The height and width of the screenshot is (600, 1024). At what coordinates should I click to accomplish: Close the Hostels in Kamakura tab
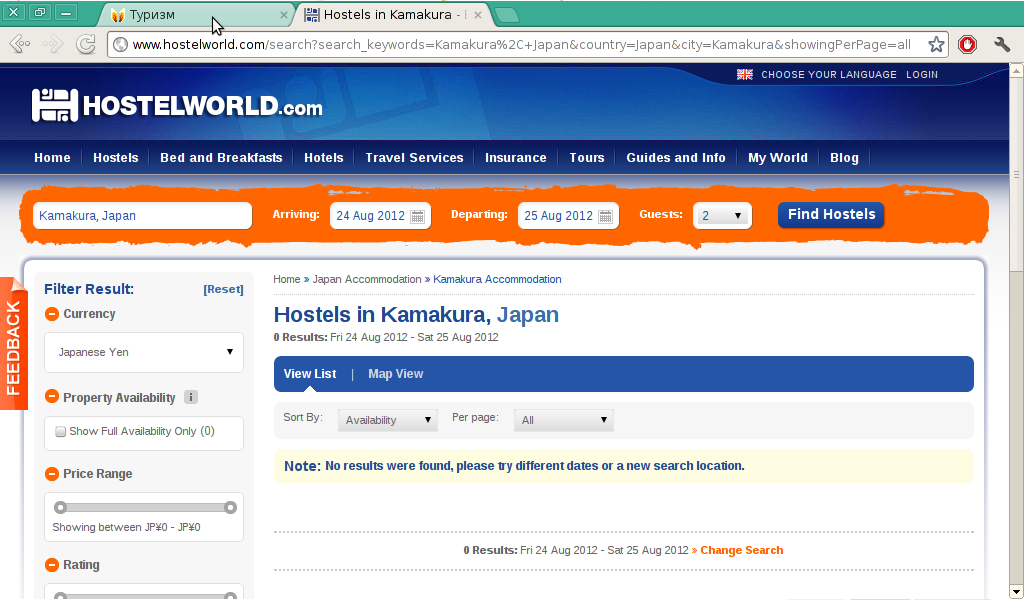point(478,14)
